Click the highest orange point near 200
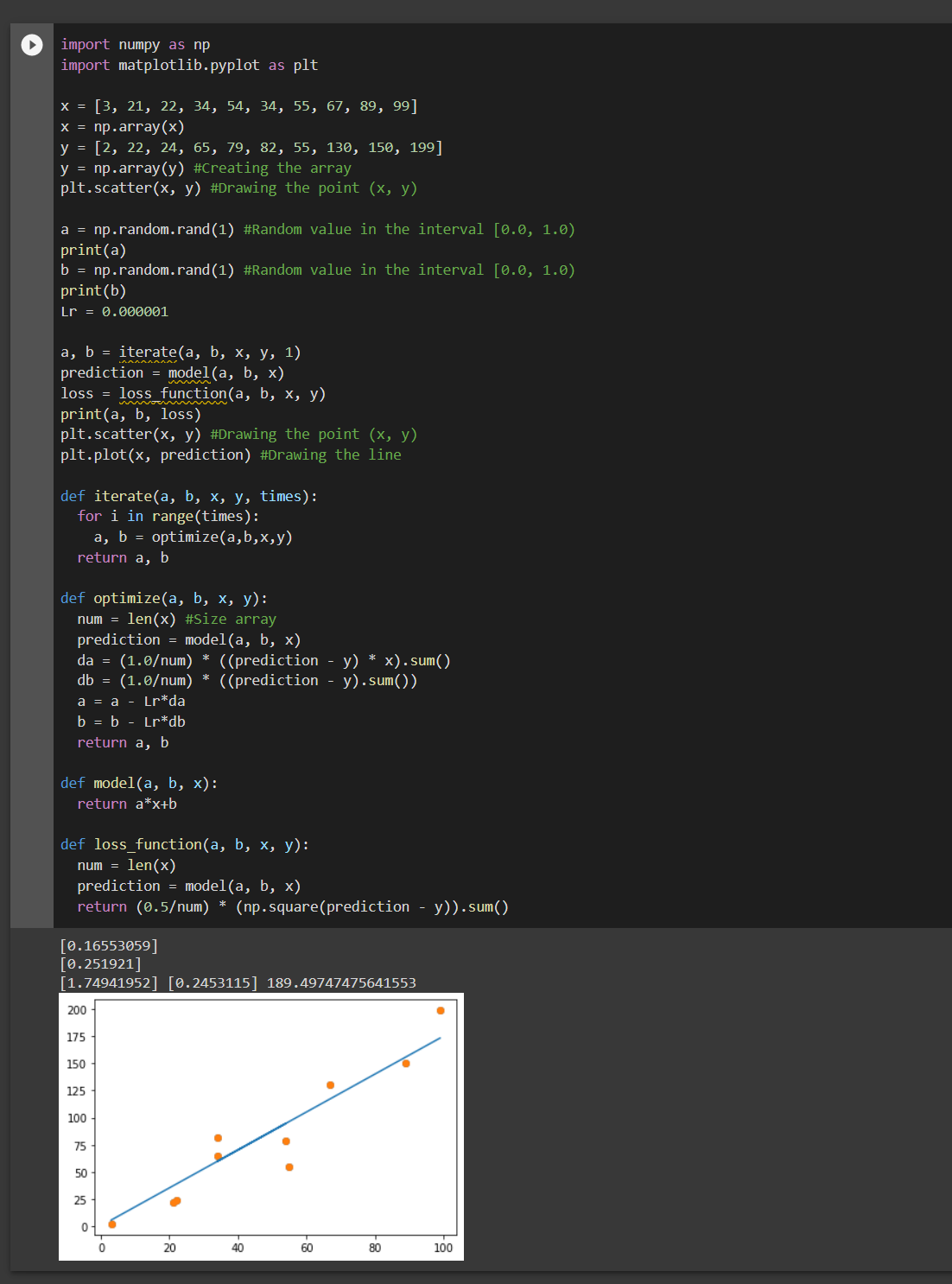Image resolution: width=952 pixels, height=1284 pixels. (x=441, y=1010)
